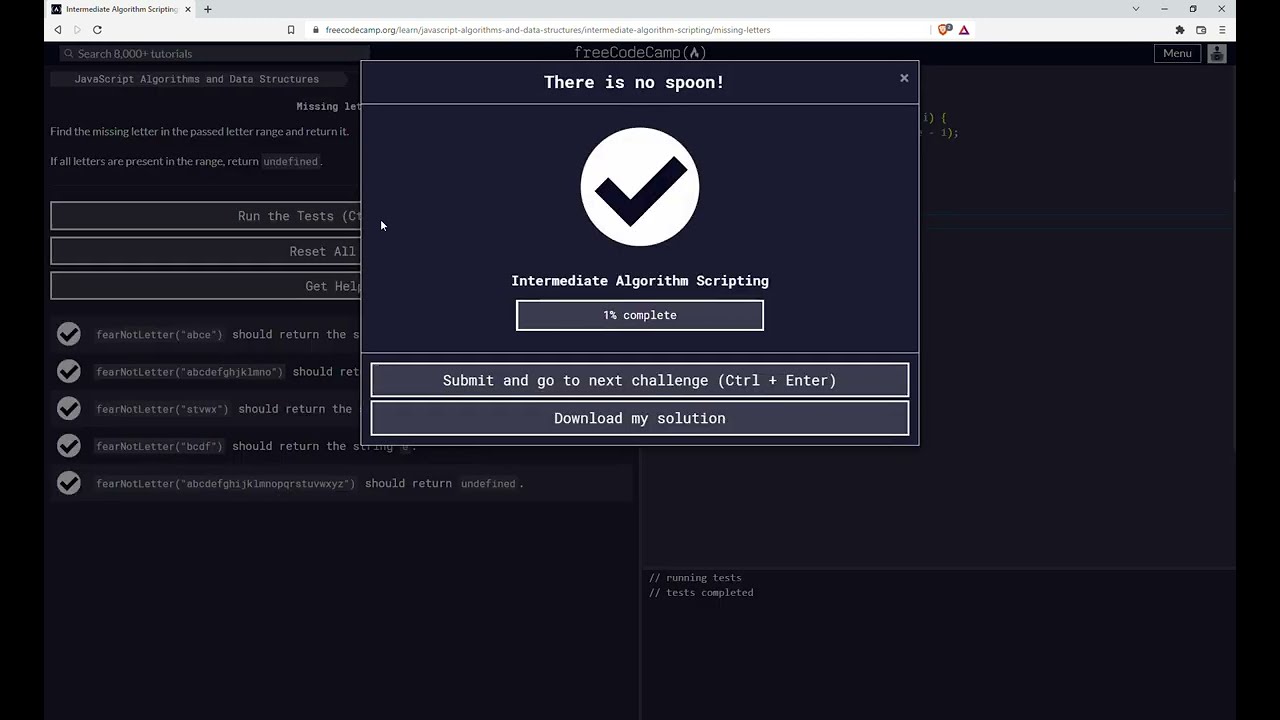Click the freeCodeCamp logo link
1280x720 pixels.
point(640,53)
